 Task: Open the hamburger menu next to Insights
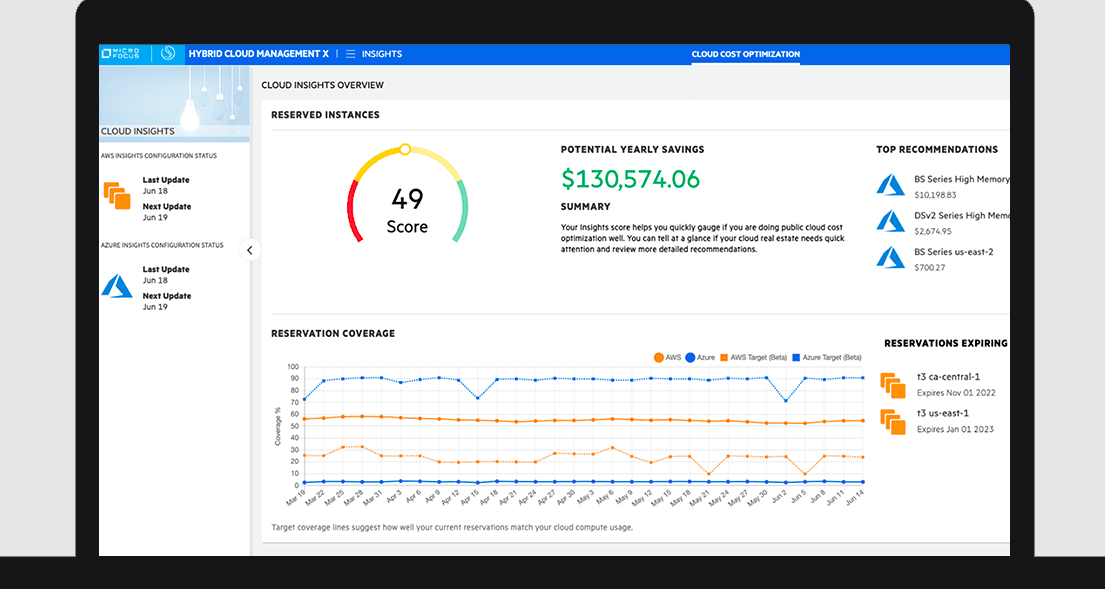tap(350, 54)
